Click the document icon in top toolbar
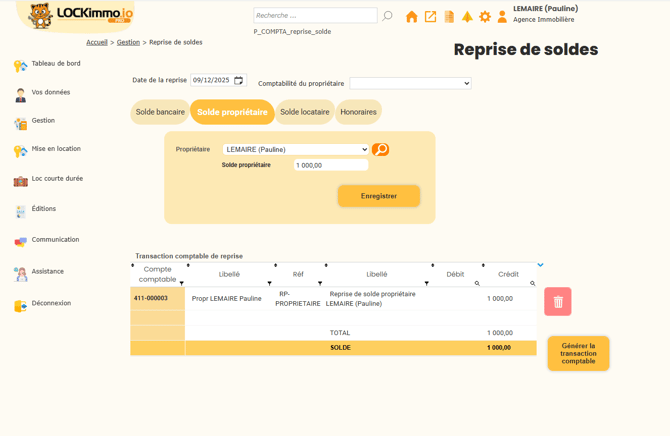The width and height of the screenshot is (670, 436). 449,17
